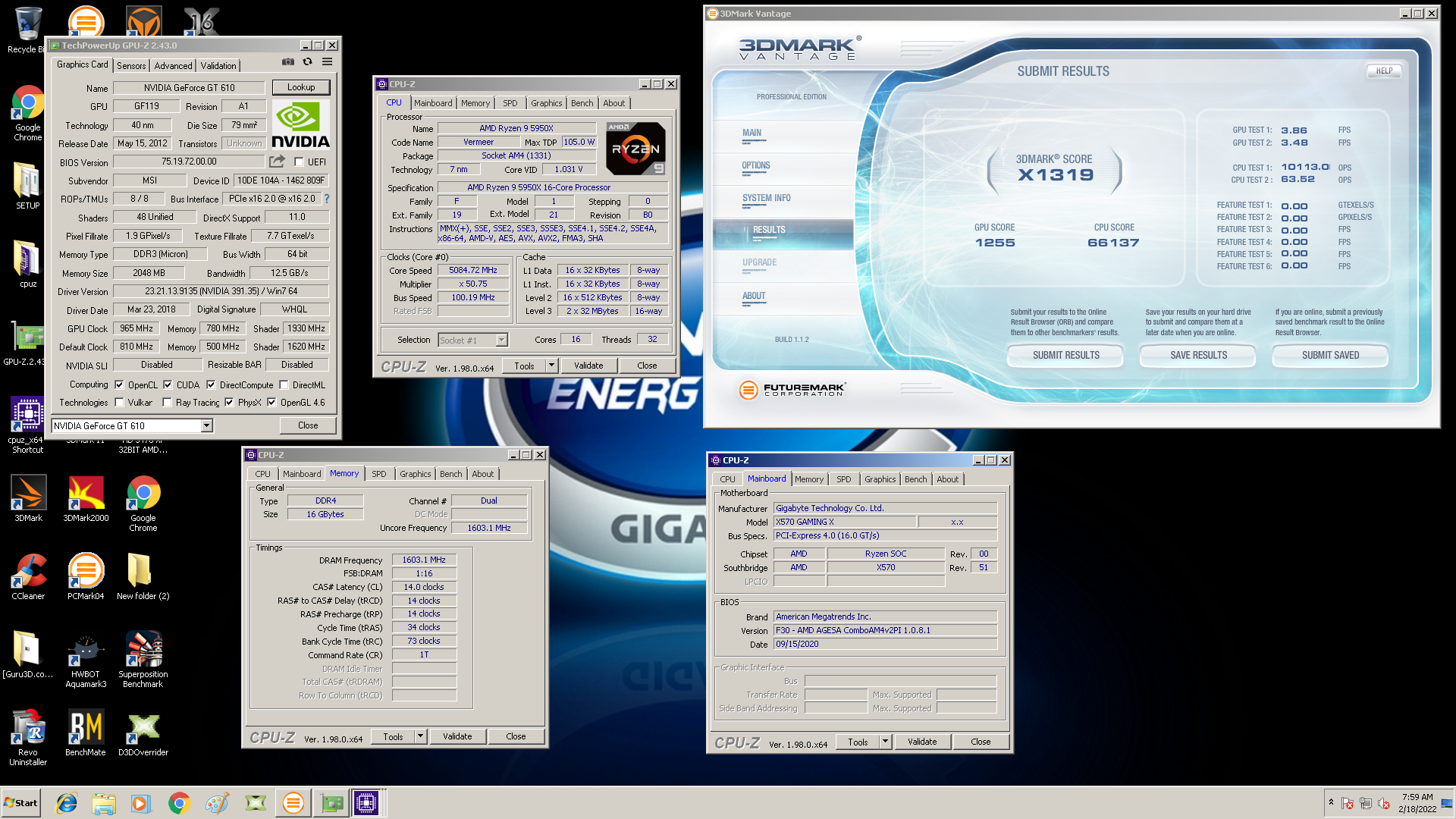The height and width of the screenshot is (819, 1456).
Task: Take GPU-Z screenshot with camera icon
Action: [x=287, y=62]
